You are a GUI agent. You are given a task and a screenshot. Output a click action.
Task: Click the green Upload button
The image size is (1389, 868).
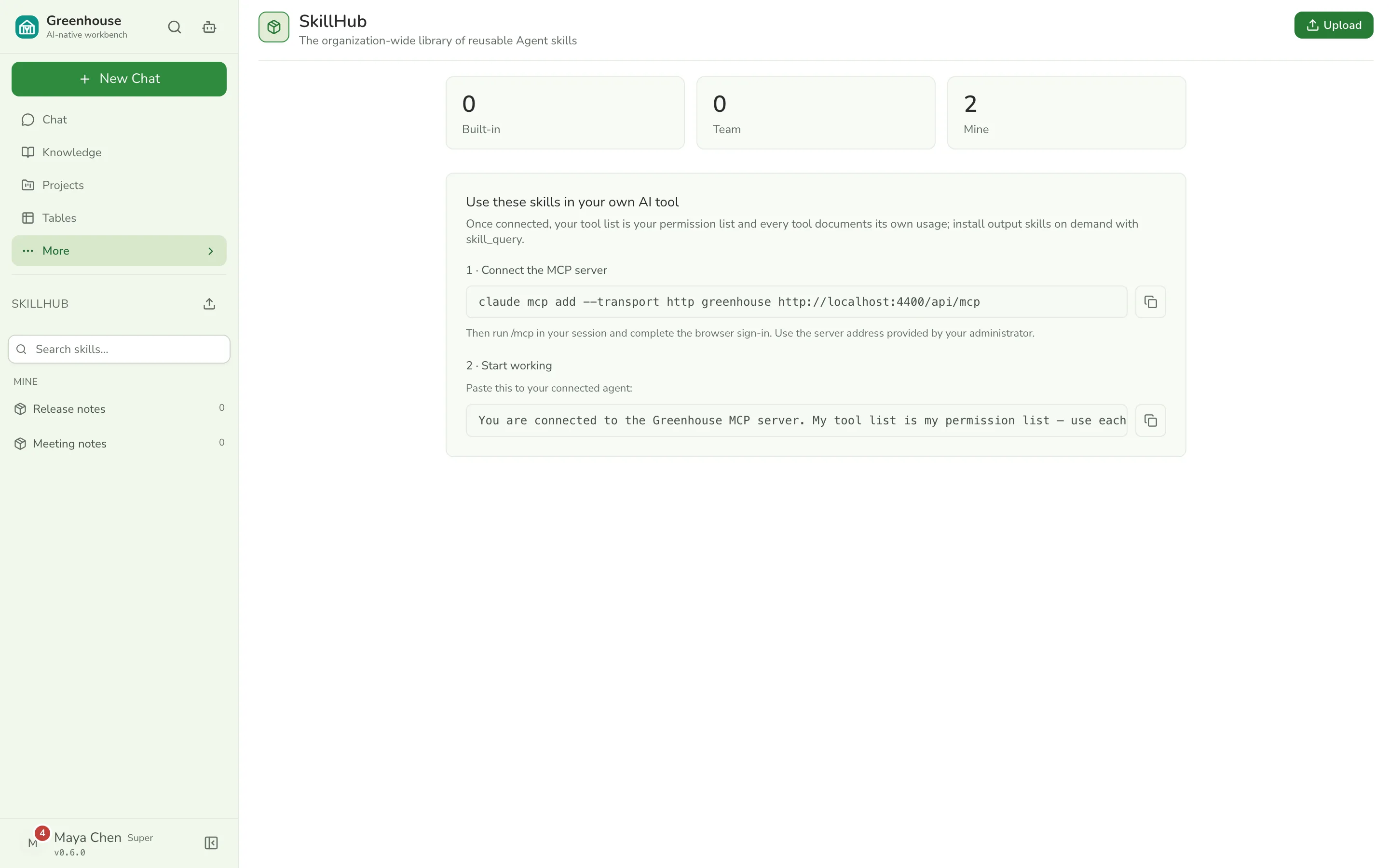pos(1334,25)
